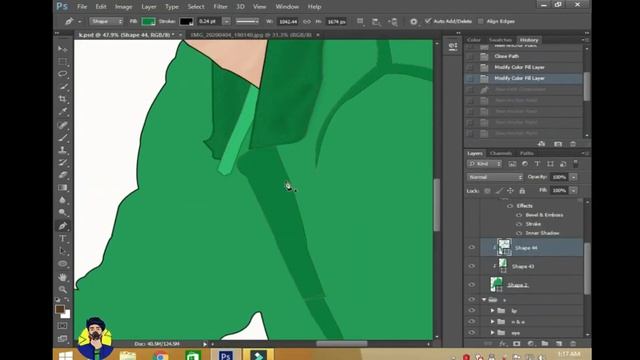Enable Align Edges checkbox
The width and height of the screenshot is (640, 360).
pyautogui.click(x=480, y=21)
